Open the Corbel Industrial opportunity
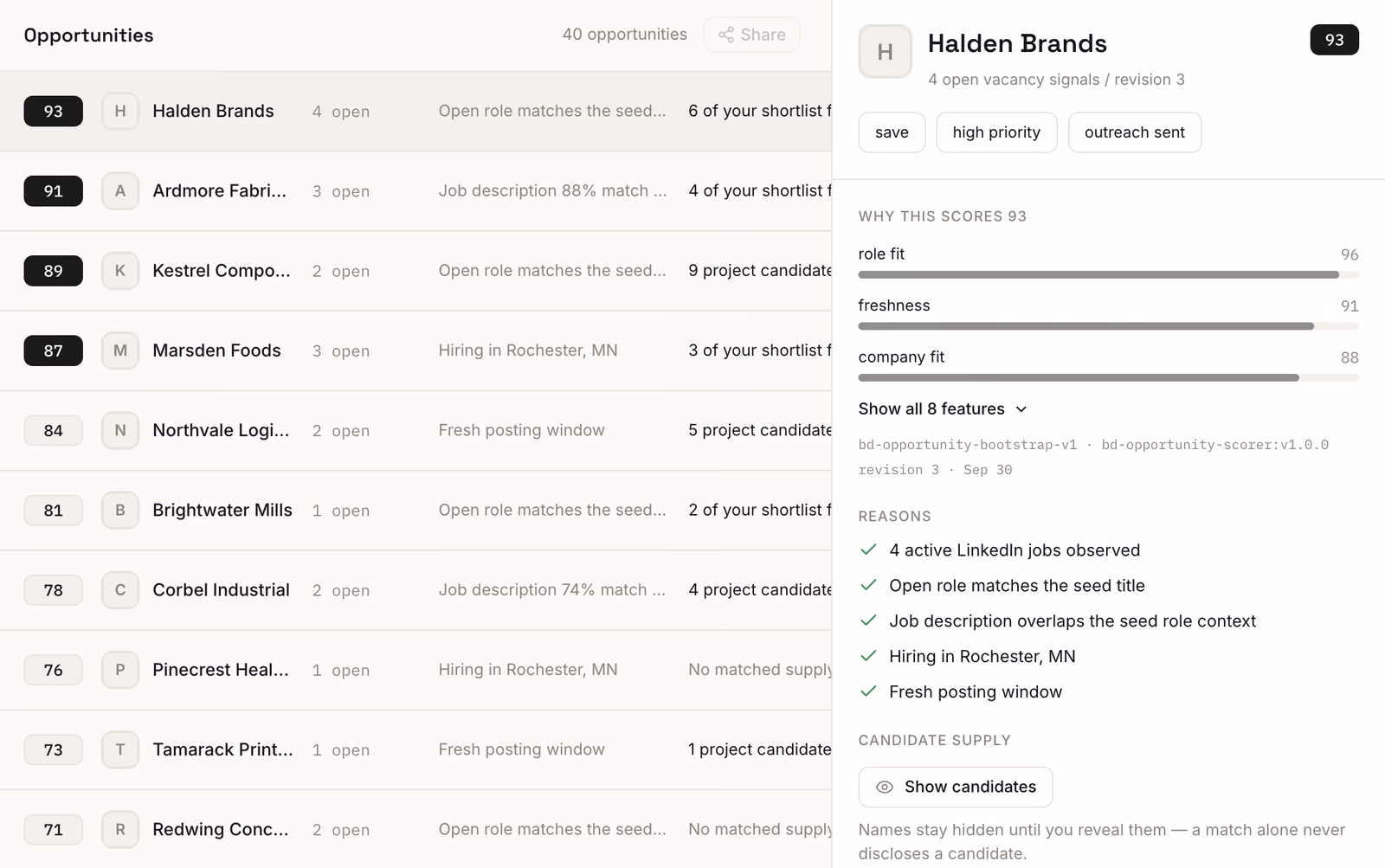Image resolution: width=1385 pixels, height=868 pixels. click(x=415, y=590)
